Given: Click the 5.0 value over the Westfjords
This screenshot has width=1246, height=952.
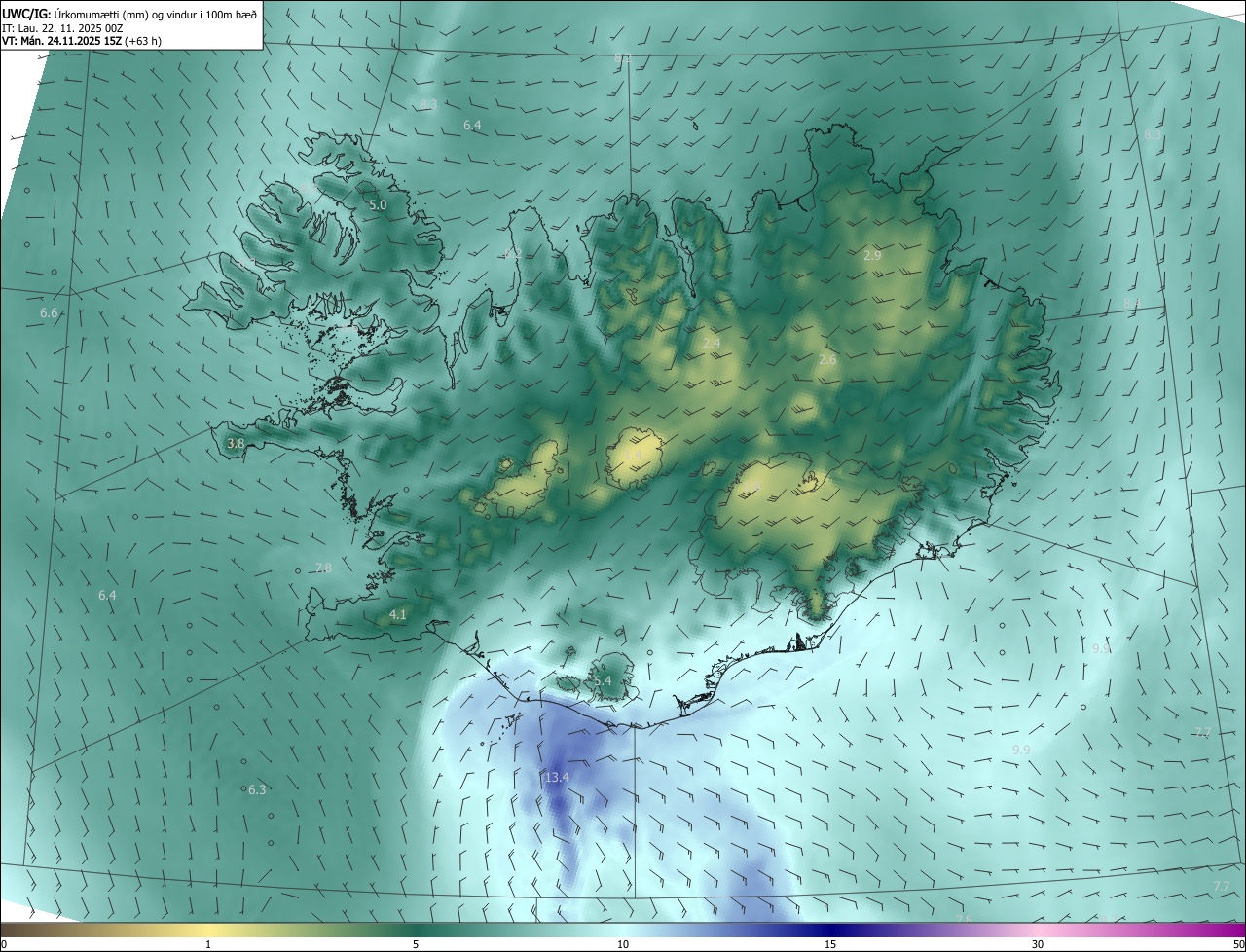Looking at the screenshot, I should pyautogui.click(x=378, y=205).
